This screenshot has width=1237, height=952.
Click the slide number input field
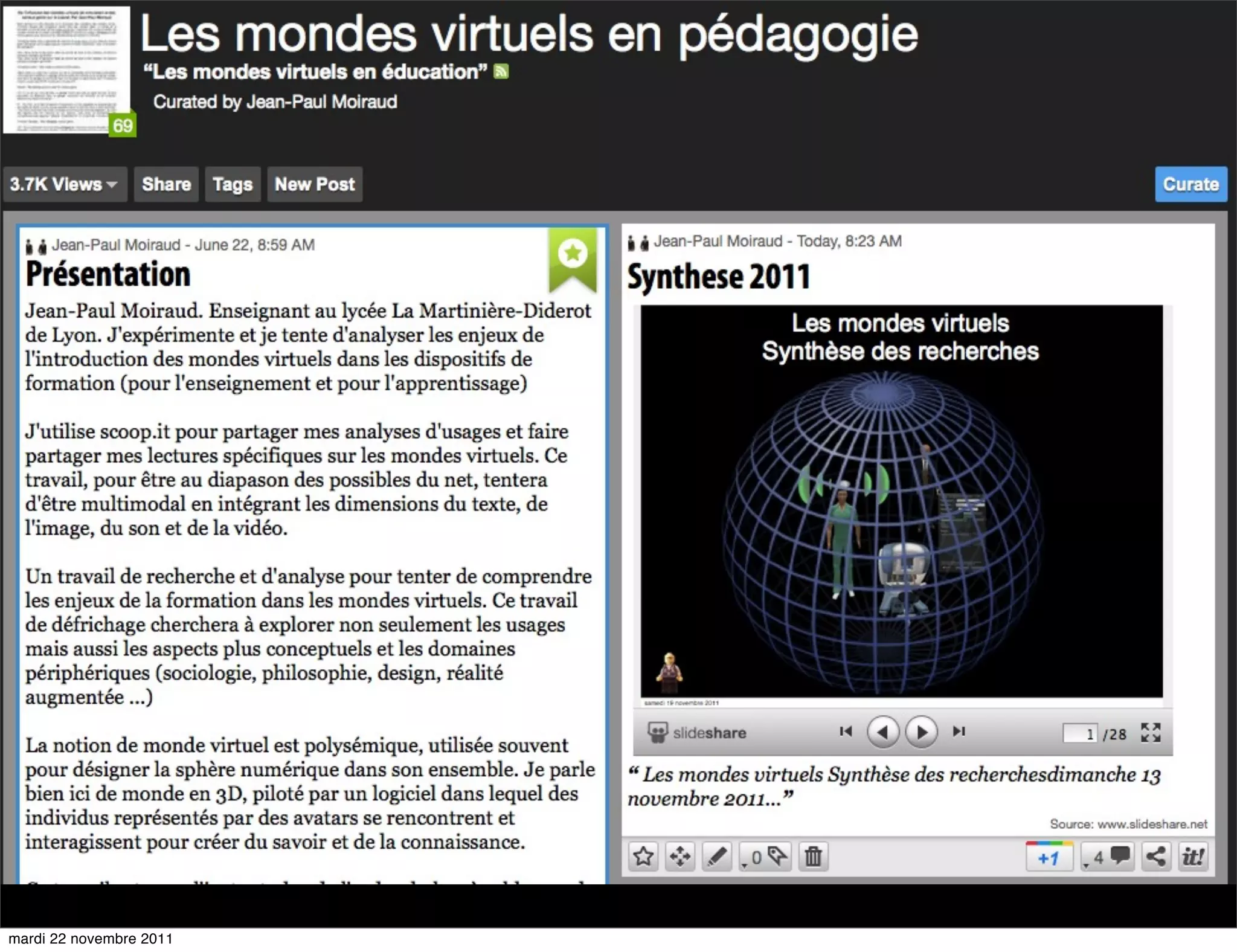coord(1080,733)
